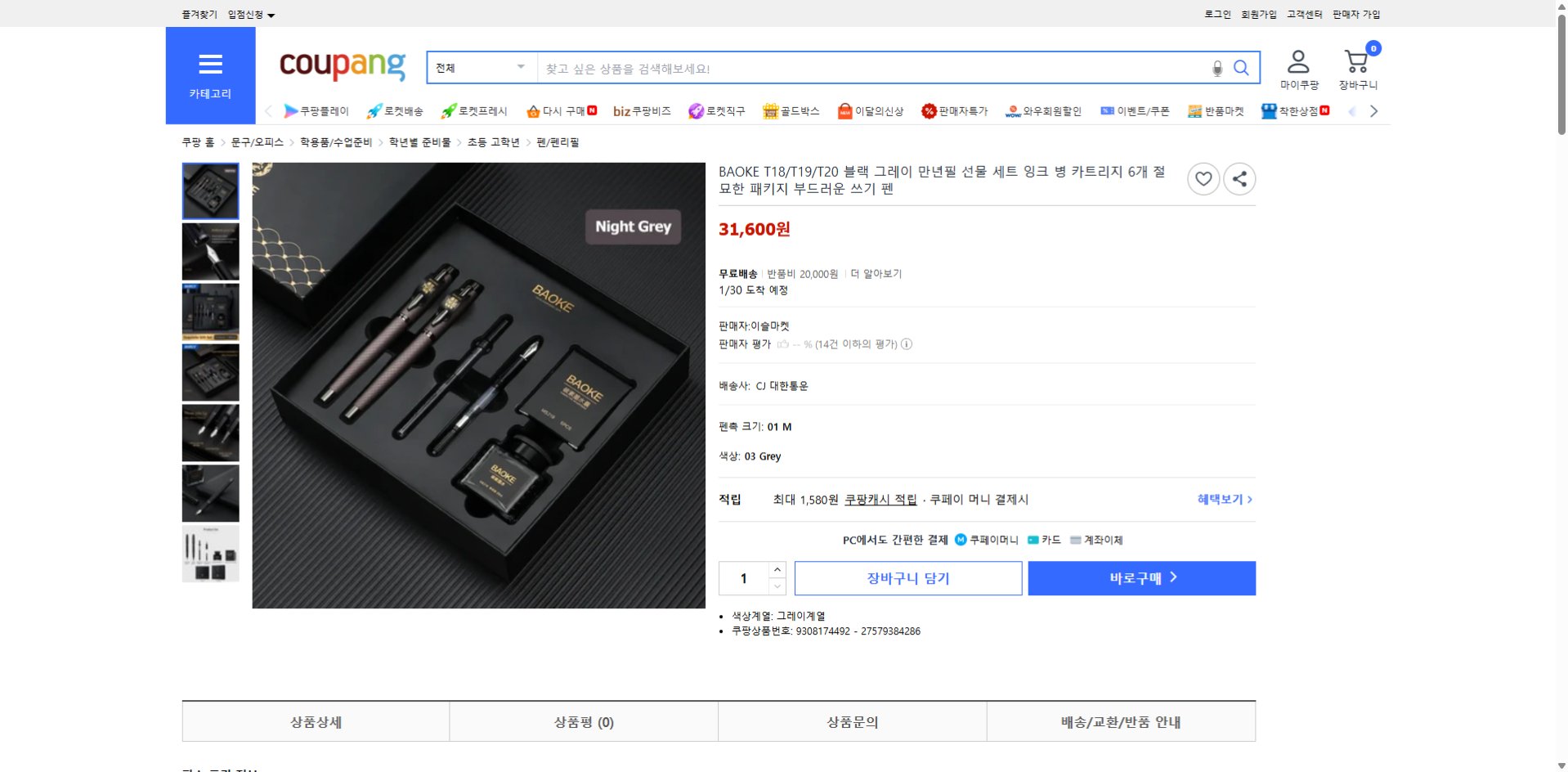The height and width of the screenshot is (772, 1568).
Task: Click the 바로구매 purchase button
Action: (x=1141, y=578)
